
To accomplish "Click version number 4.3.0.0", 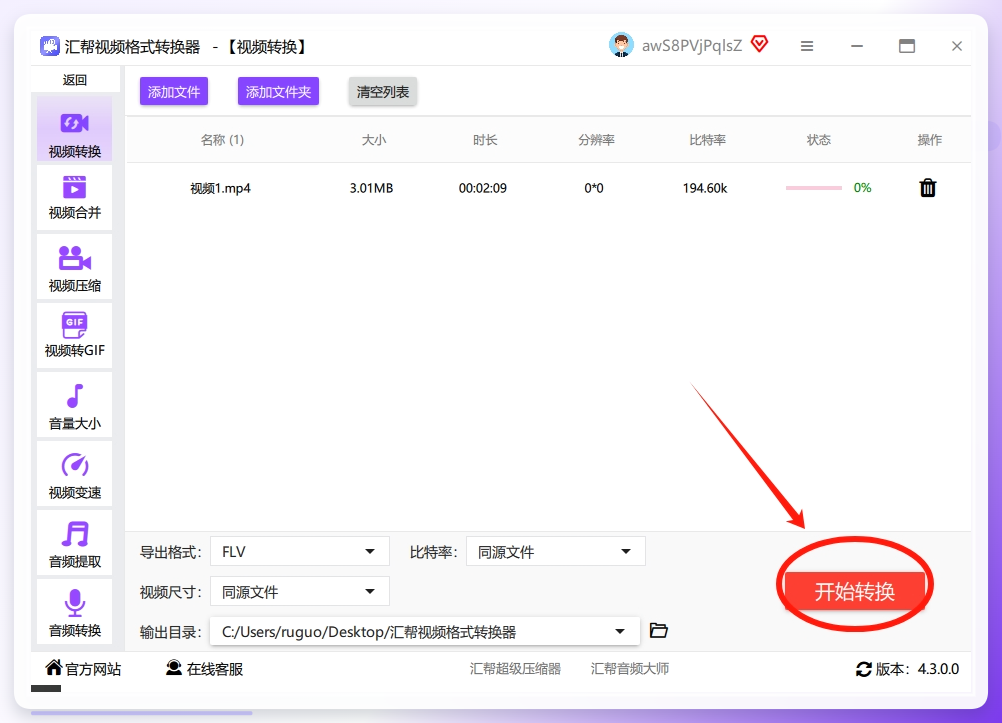I will click(x=938, y=669).
